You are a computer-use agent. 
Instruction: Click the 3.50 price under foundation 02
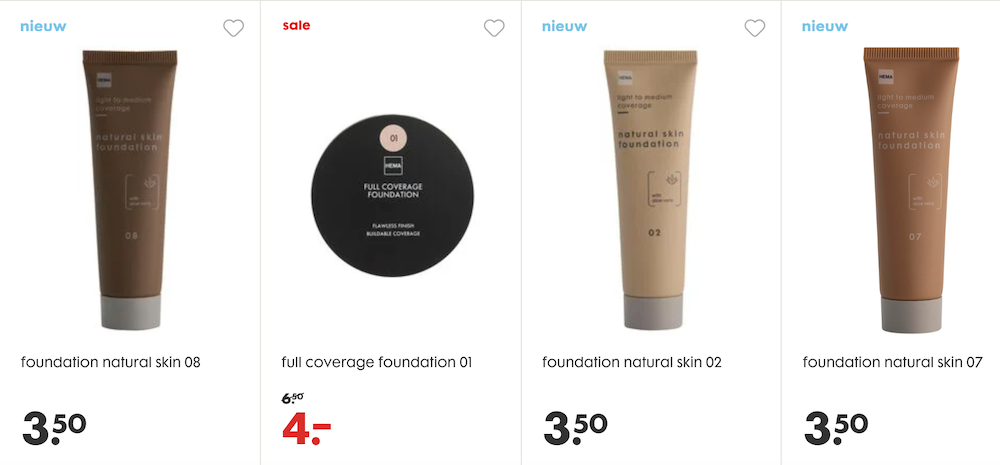[576, 429]
